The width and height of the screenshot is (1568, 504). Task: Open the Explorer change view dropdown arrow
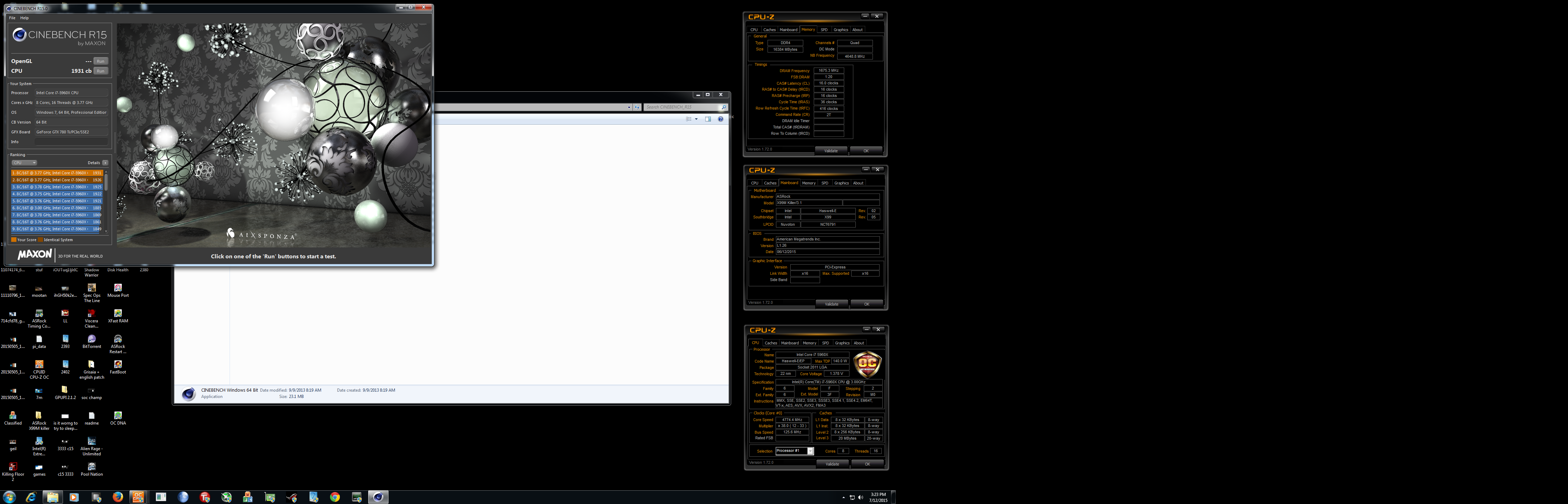tap(696, 119)
